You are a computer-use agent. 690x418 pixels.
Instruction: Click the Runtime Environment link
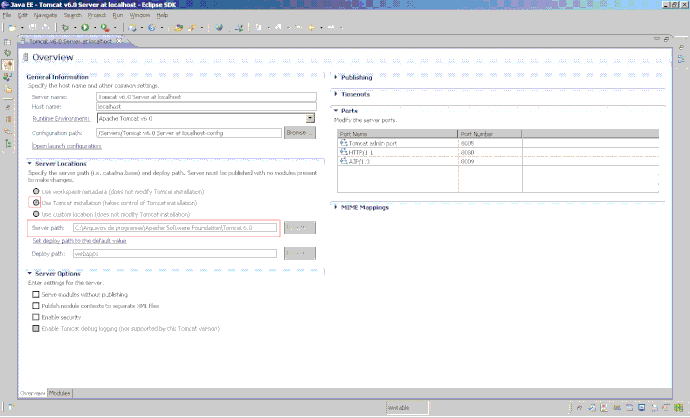click(61, 118)
